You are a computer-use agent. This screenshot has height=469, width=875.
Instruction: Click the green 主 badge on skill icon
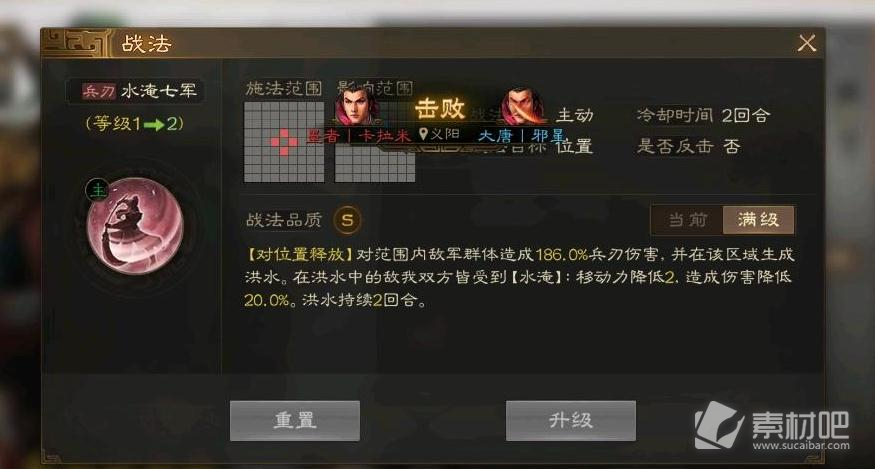(x=97, y=190)
